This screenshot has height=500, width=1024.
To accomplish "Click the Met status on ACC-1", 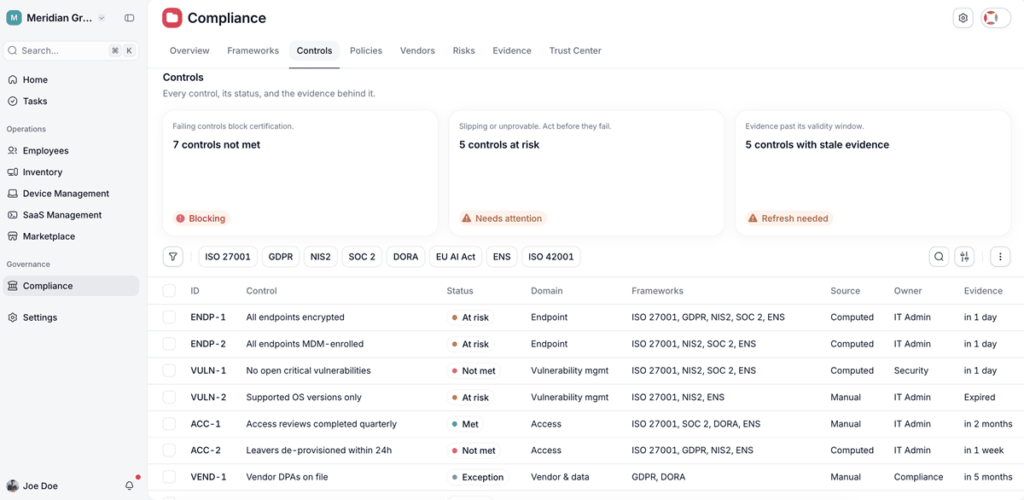I will [466, 424].
